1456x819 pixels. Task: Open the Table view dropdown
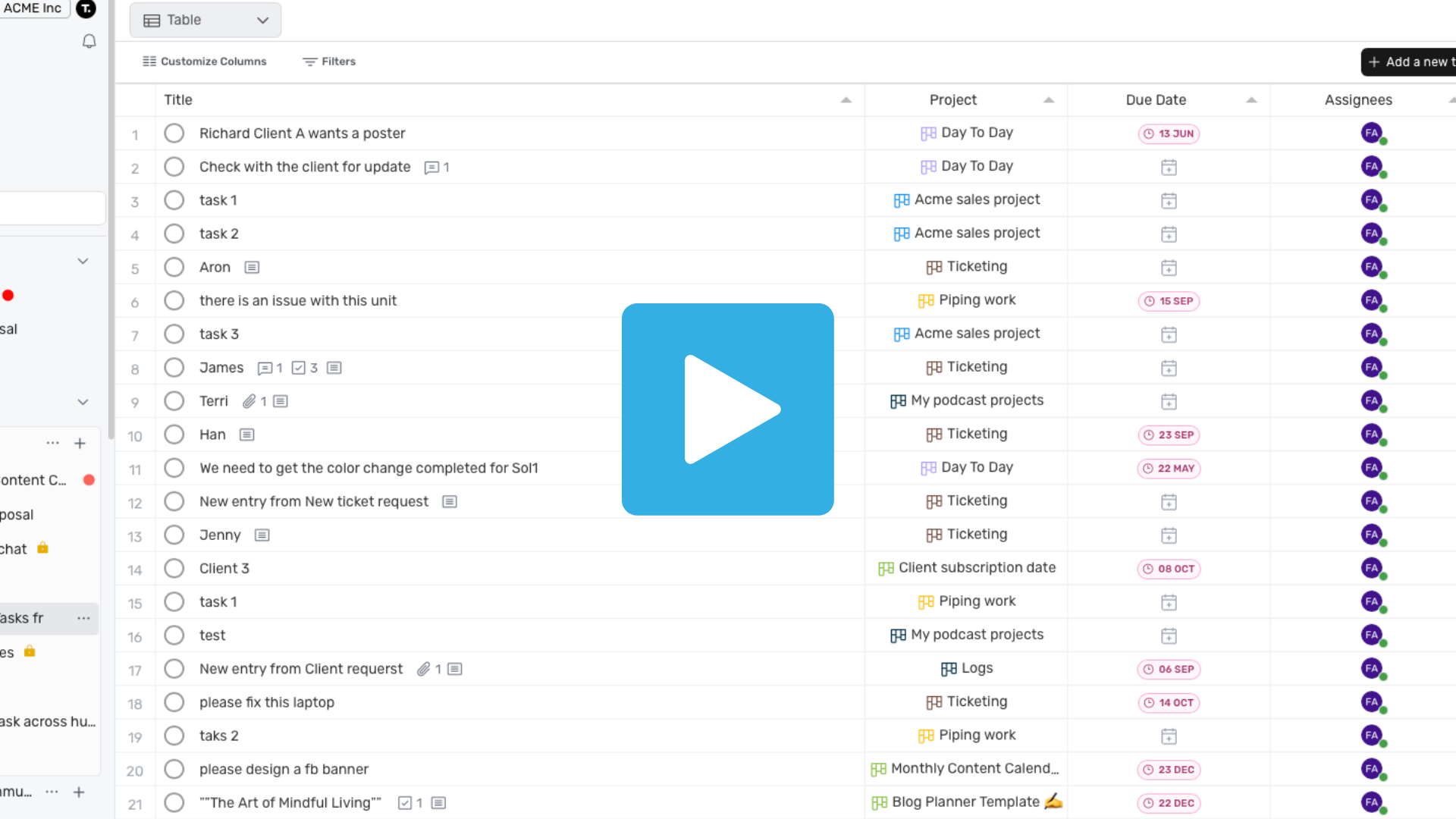pyautogui.click(x=206, y=20)
